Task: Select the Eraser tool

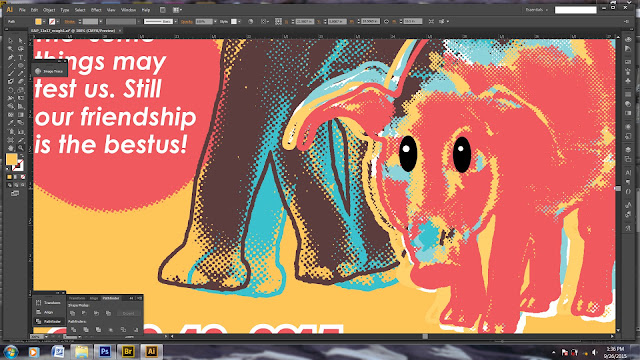Action: (x=20, y=82)
